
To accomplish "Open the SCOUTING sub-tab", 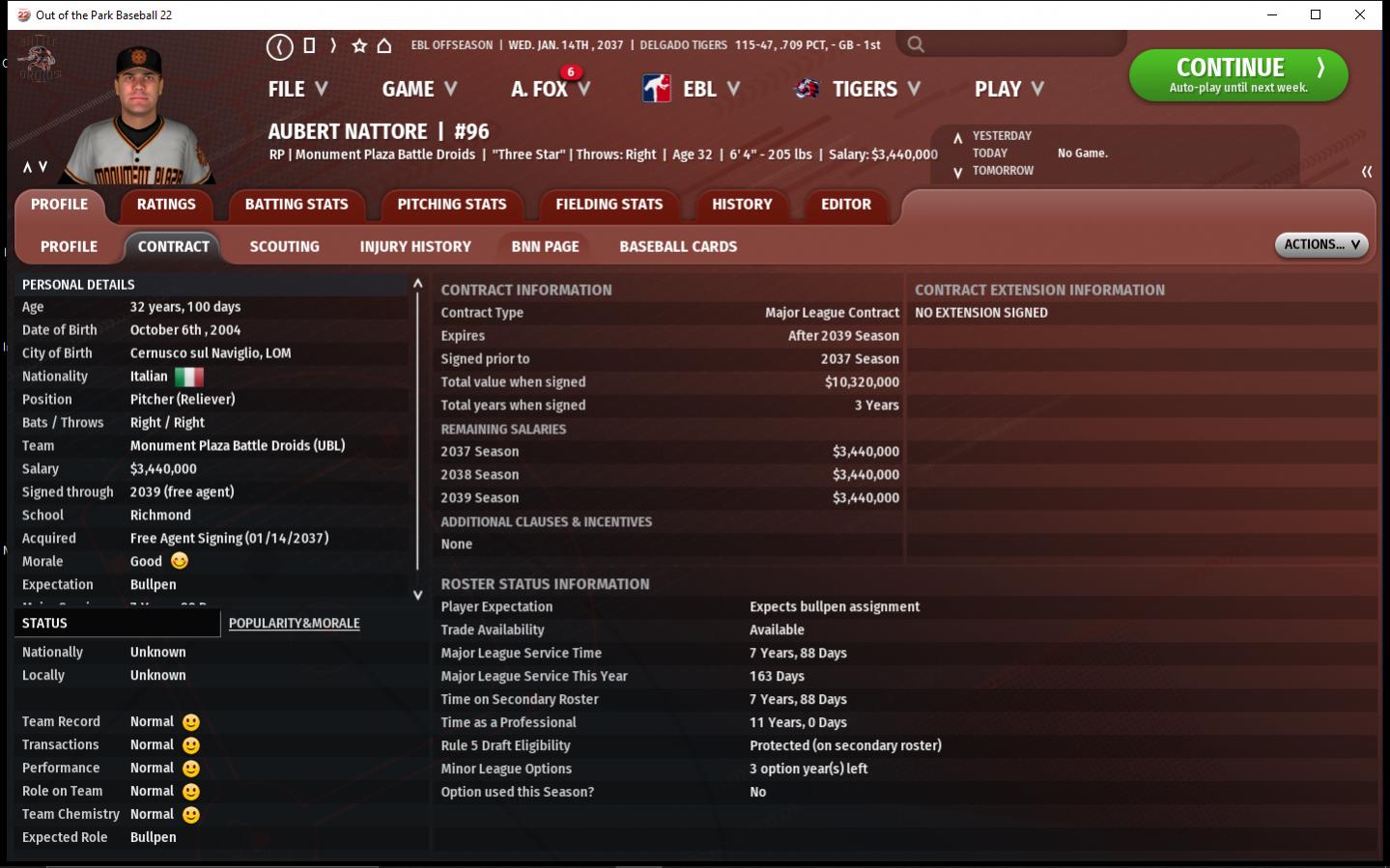I will click(284, 247).
